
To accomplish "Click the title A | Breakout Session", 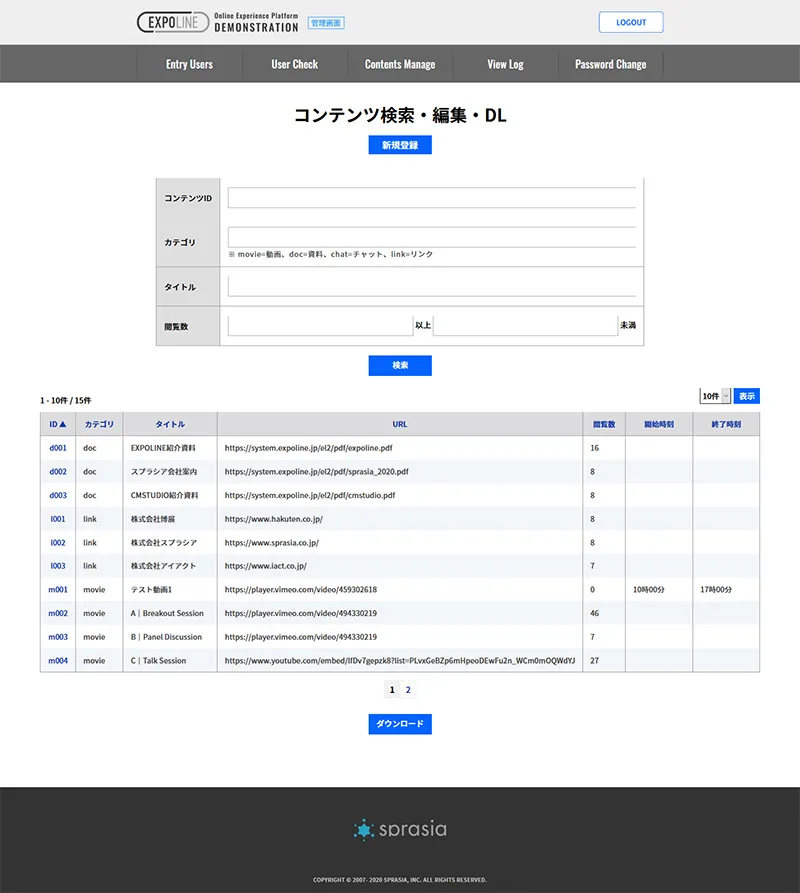I will 167,613.
